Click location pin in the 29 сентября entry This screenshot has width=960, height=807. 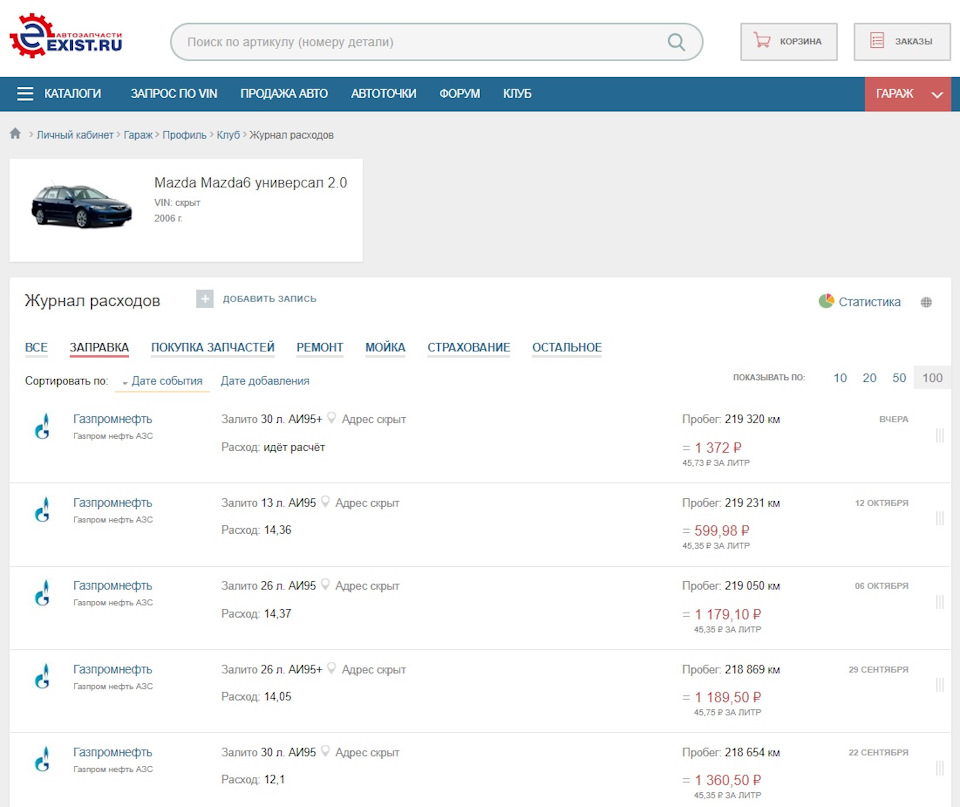(x=331, y=668)
